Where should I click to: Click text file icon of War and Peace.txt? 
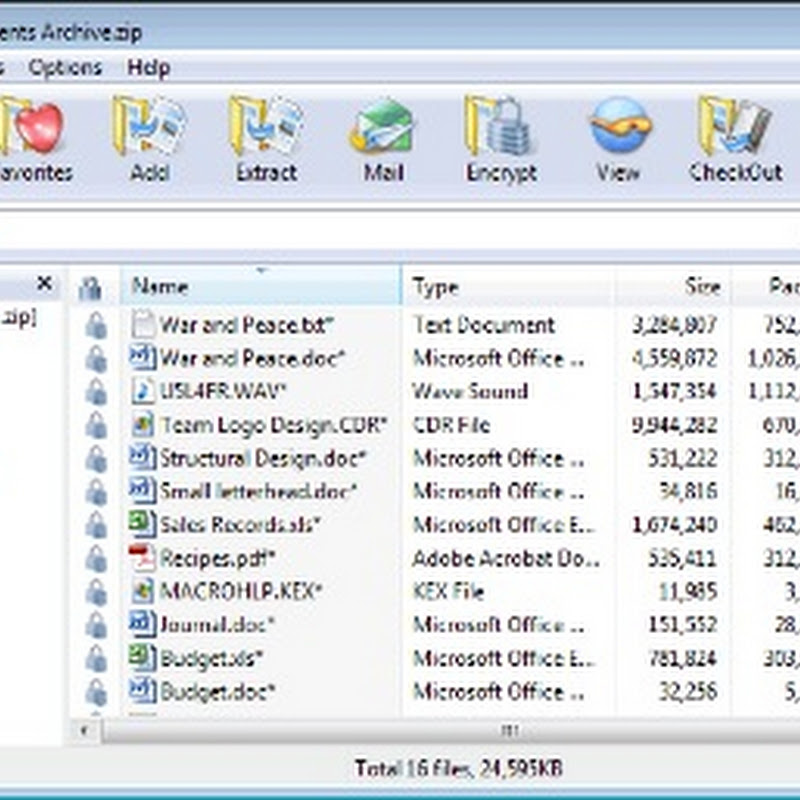[x=143, y=324]
